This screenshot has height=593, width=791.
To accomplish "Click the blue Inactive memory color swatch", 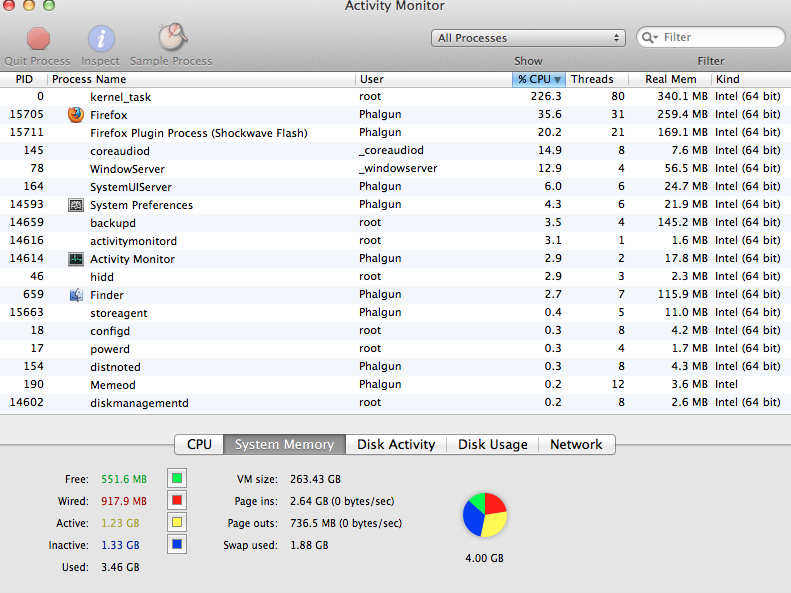I will click(177, 545).
